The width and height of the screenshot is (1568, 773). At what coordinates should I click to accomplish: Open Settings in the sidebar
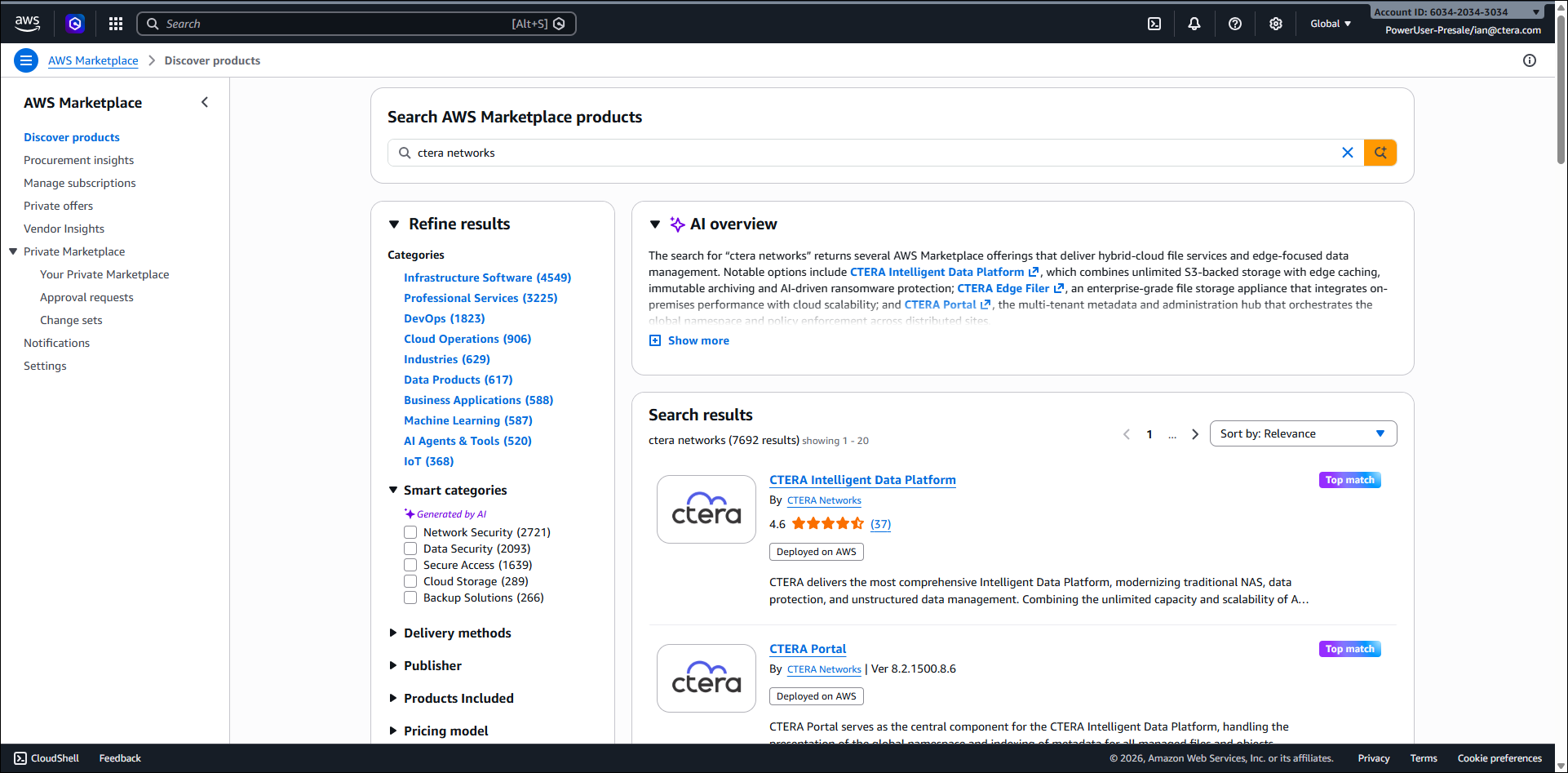tap(45, 366)
